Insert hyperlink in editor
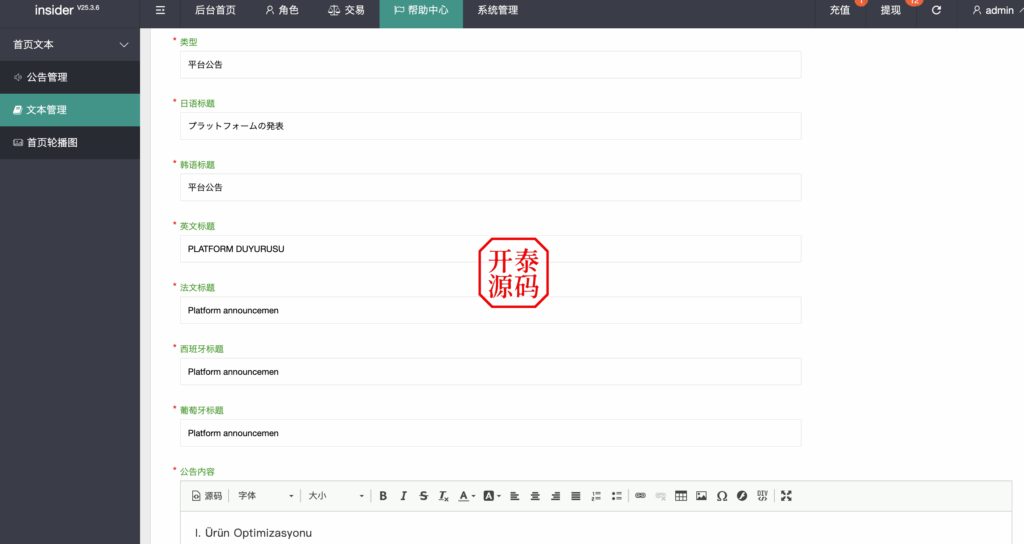This screenshot has width=1024, height=544. tap(640, 496)
